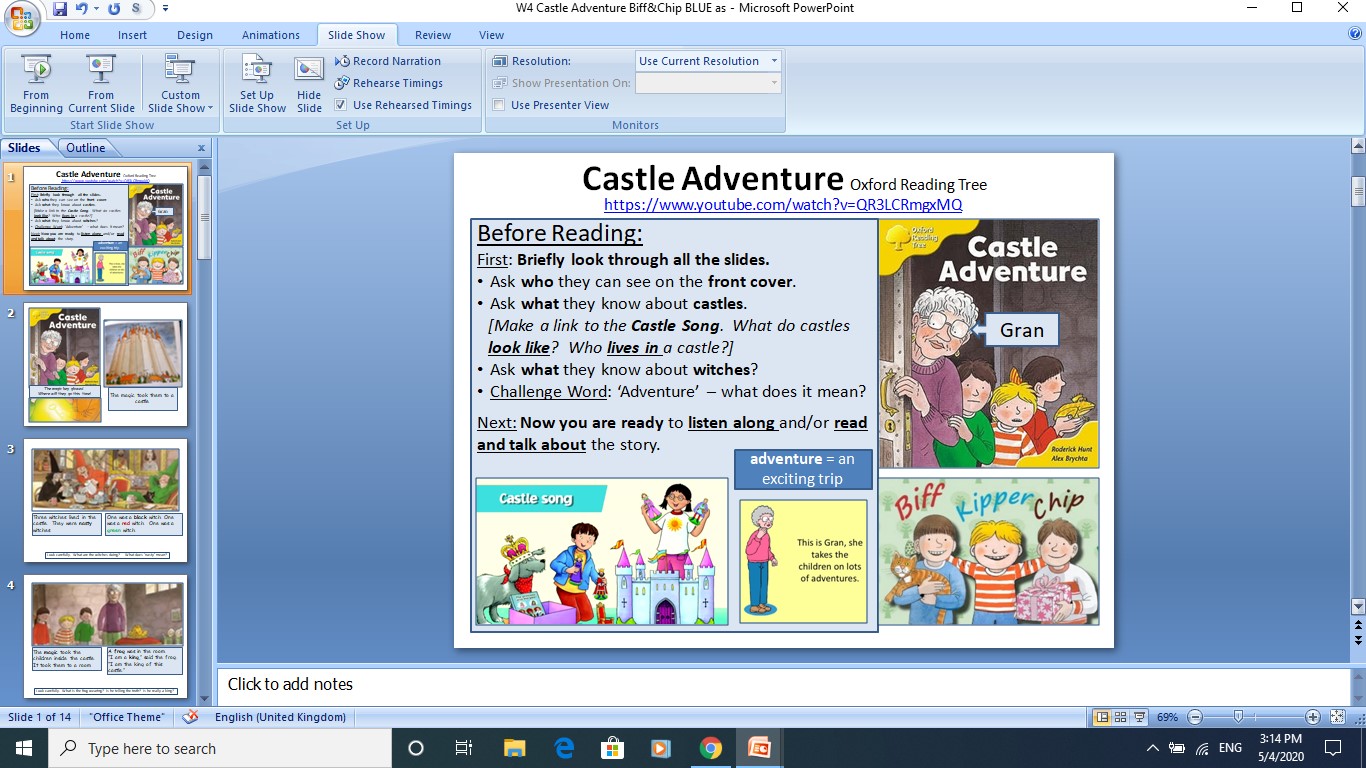Select slide 3 thumbnail
Viewport: 1366px width, 768px height.
tap(105, 500)
